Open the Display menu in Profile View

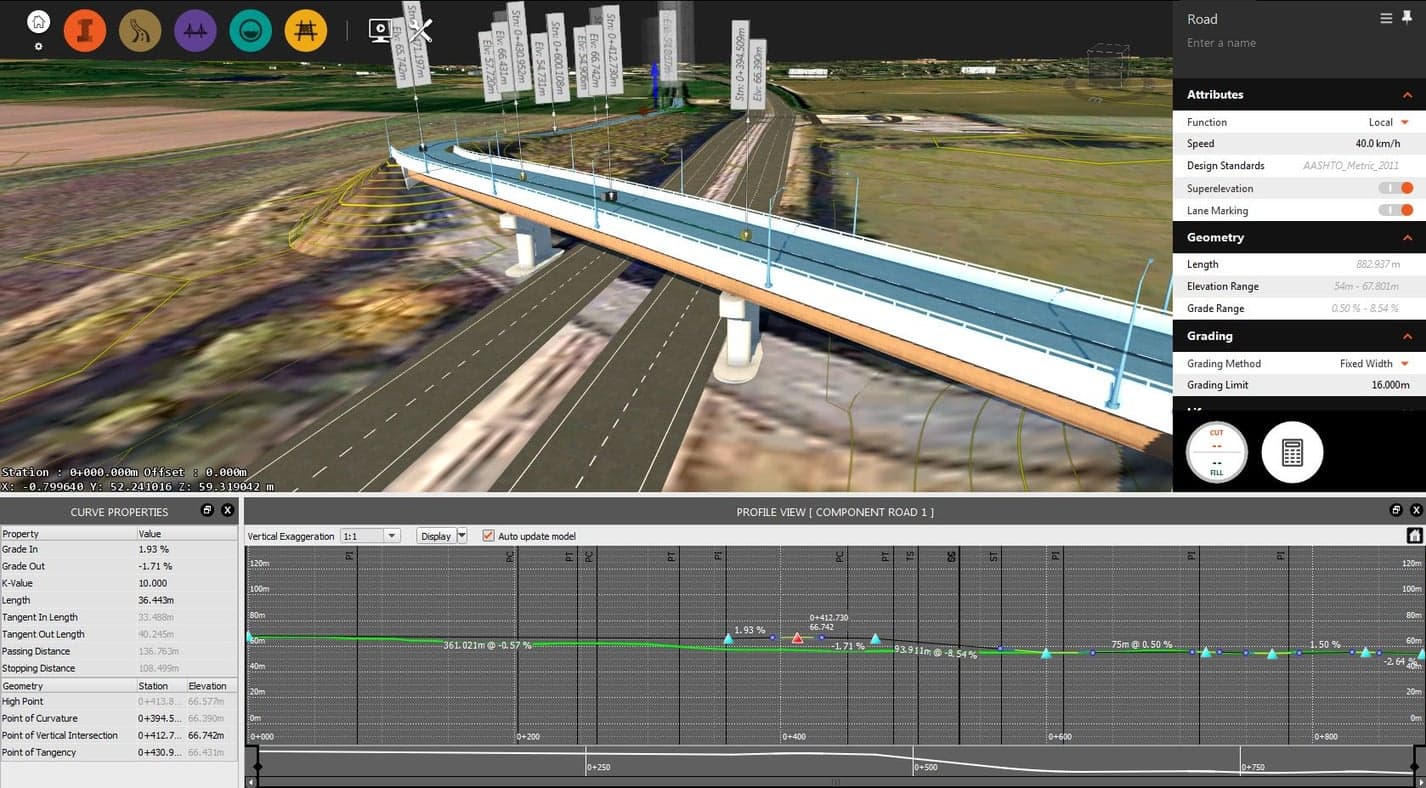pos(442,535)
